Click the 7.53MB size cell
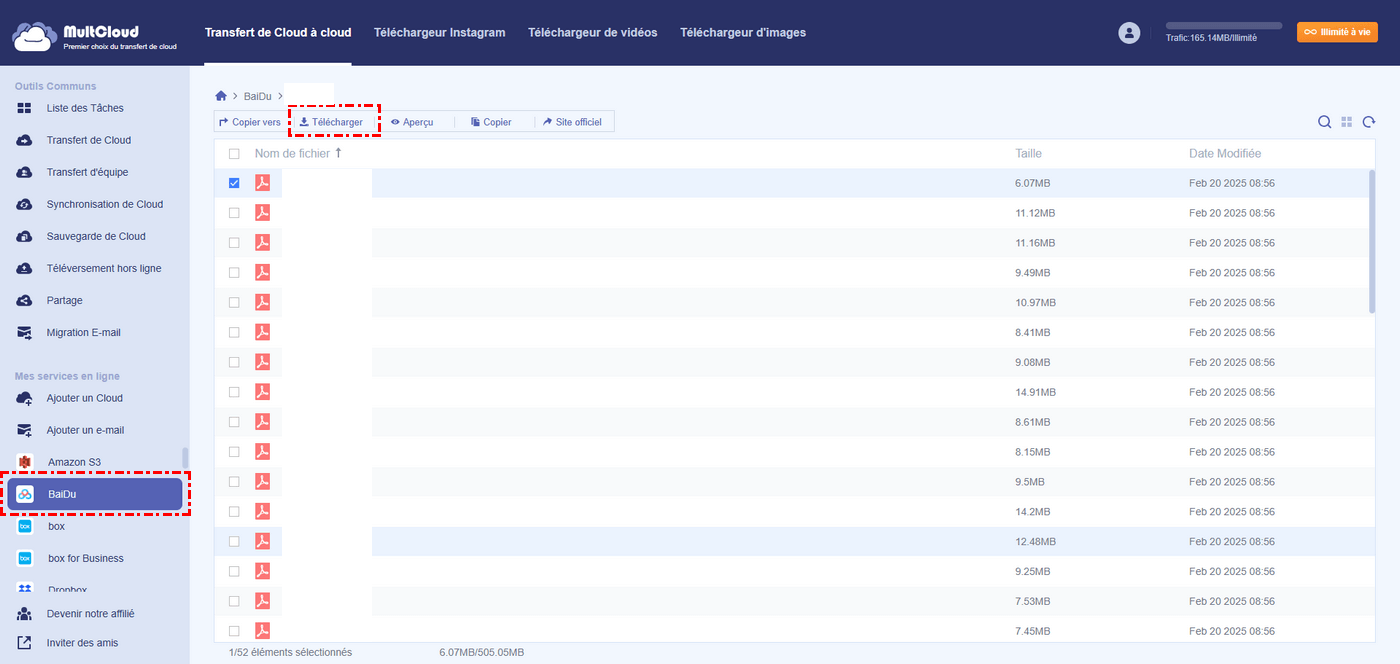 (1032, 601)
